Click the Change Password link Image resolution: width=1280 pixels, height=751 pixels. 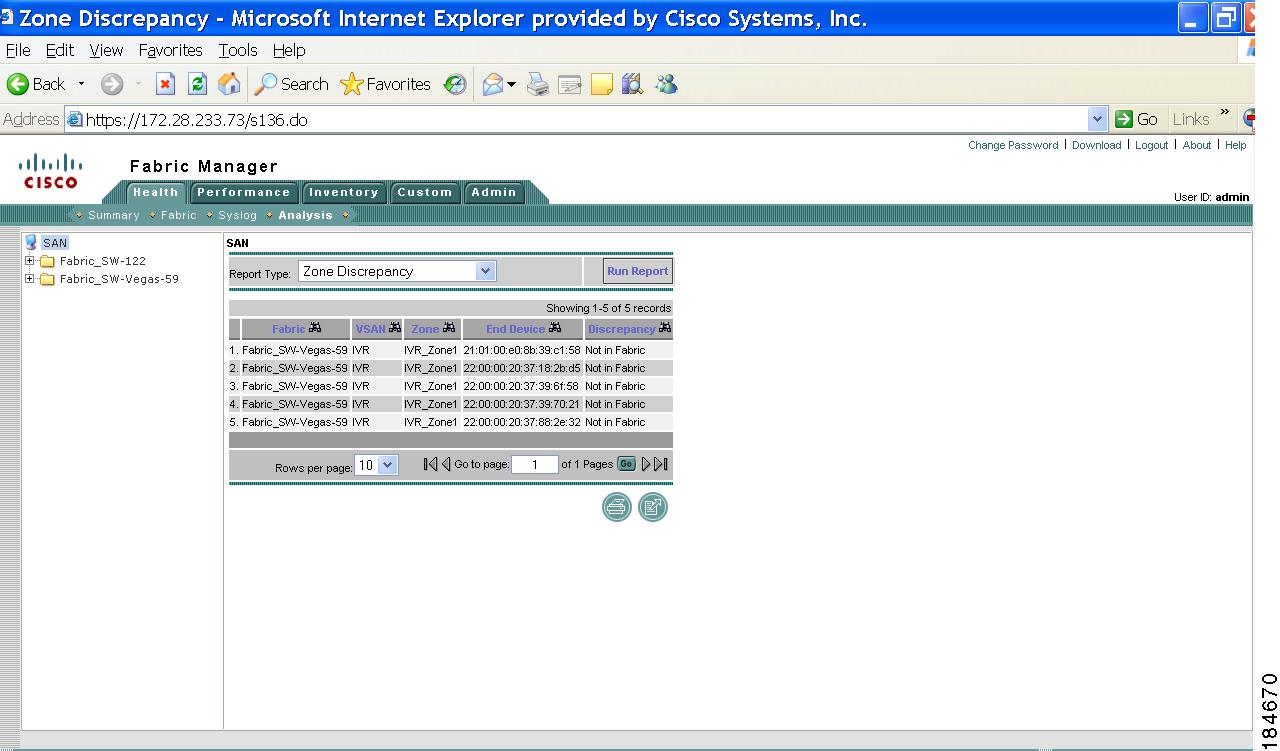pyautogui.click(x=1013, y=145)
